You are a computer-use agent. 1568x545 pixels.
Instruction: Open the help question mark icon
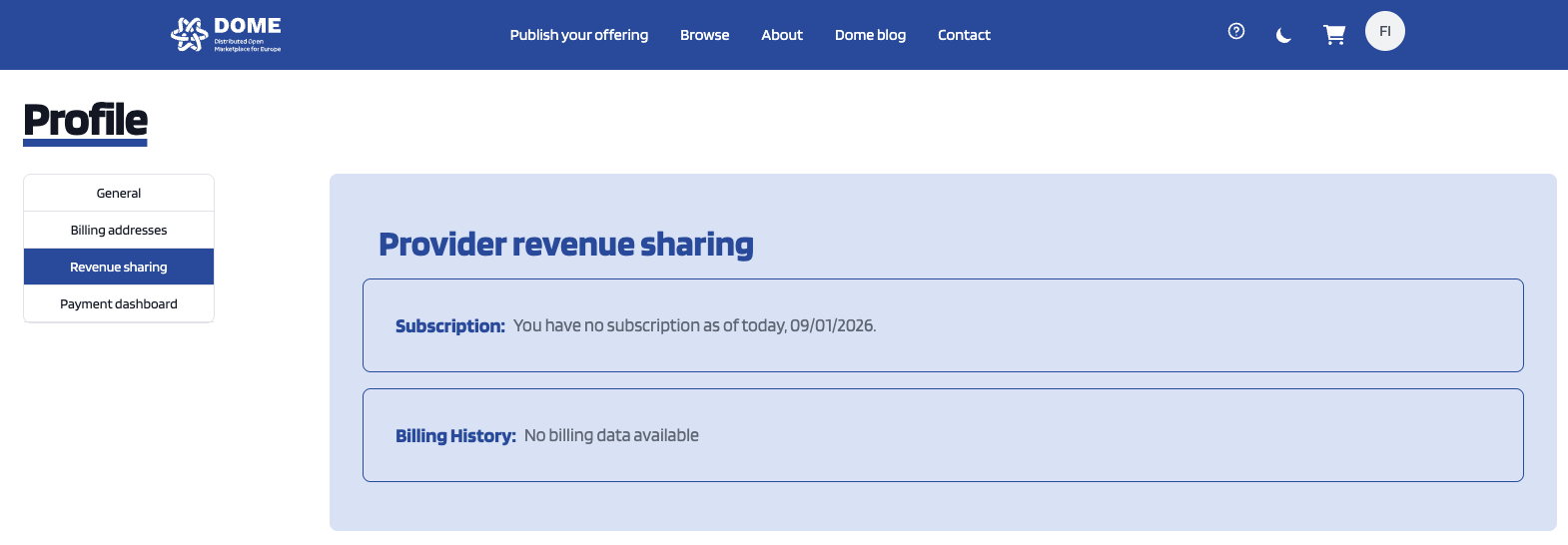pyautogui.click(x=1236, y=31)
